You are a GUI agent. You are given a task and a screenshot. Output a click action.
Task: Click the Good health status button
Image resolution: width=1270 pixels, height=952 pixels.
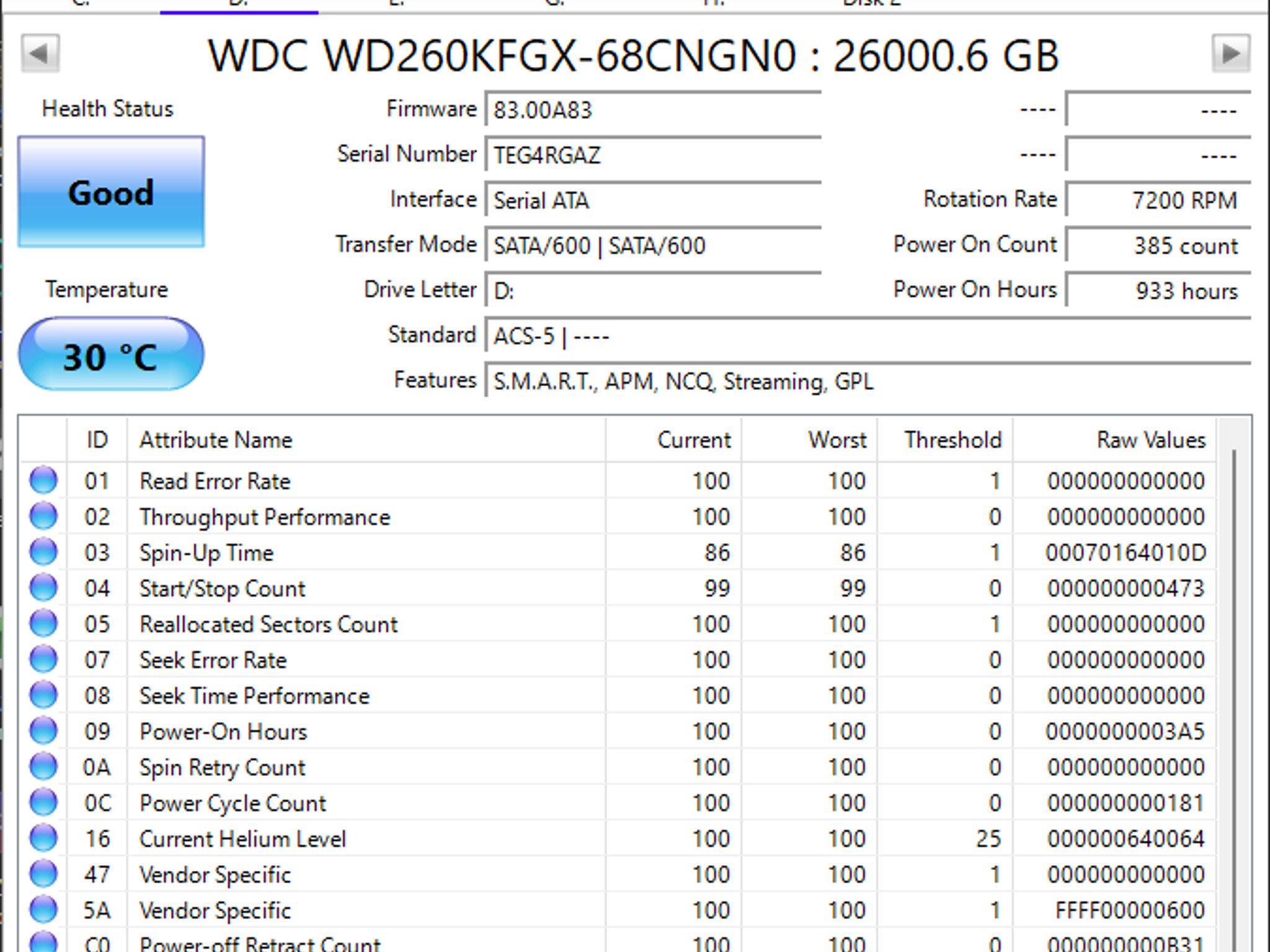(111, 192)
